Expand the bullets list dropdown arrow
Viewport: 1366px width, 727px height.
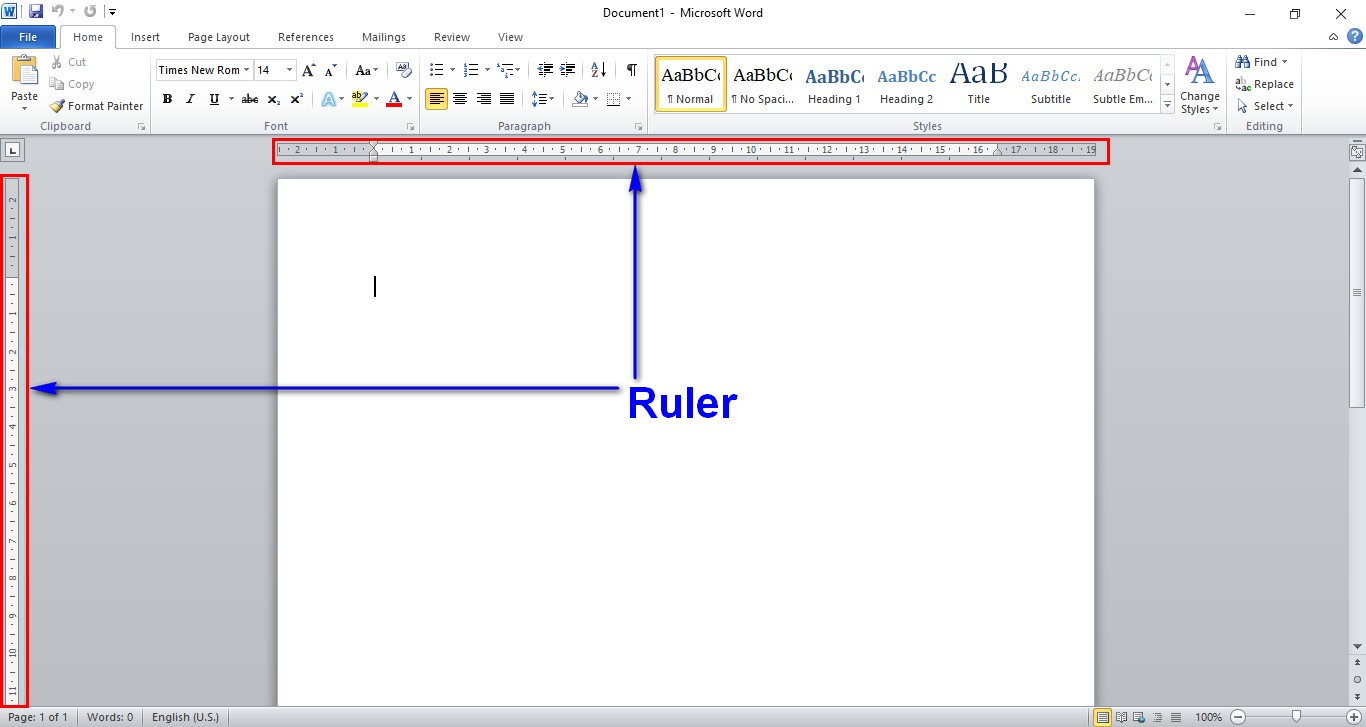point(452,70)
